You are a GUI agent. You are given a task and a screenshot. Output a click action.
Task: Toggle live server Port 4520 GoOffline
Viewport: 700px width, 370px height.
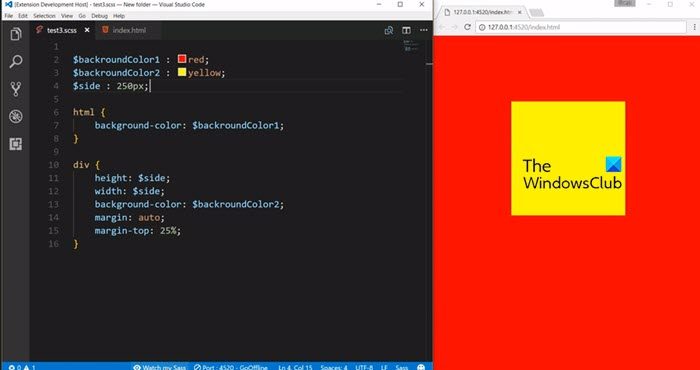coord(231,367)
